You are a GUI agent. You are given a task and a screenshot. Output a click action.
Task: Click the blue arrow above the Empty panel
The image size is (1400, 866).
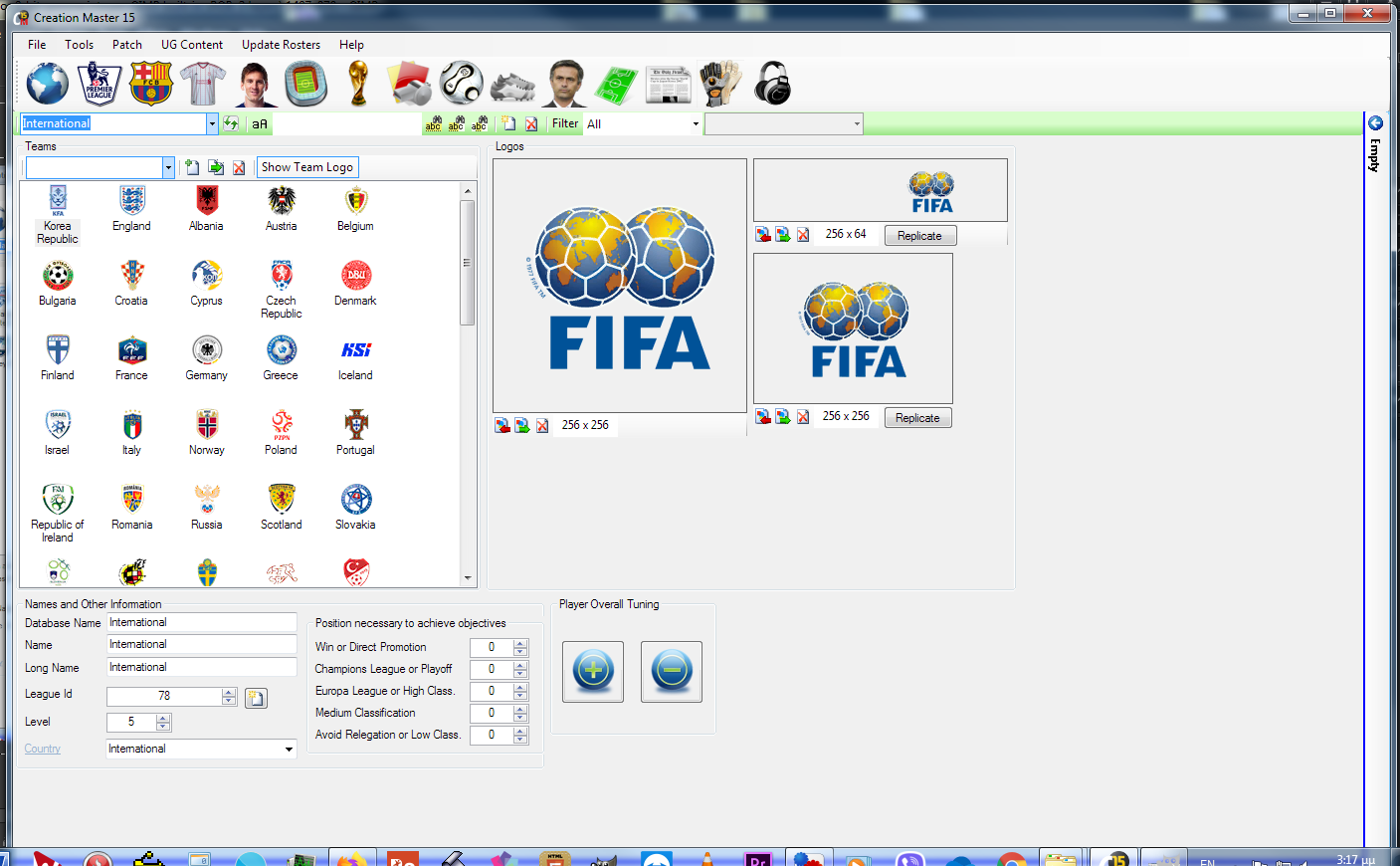click(1375, 123)
